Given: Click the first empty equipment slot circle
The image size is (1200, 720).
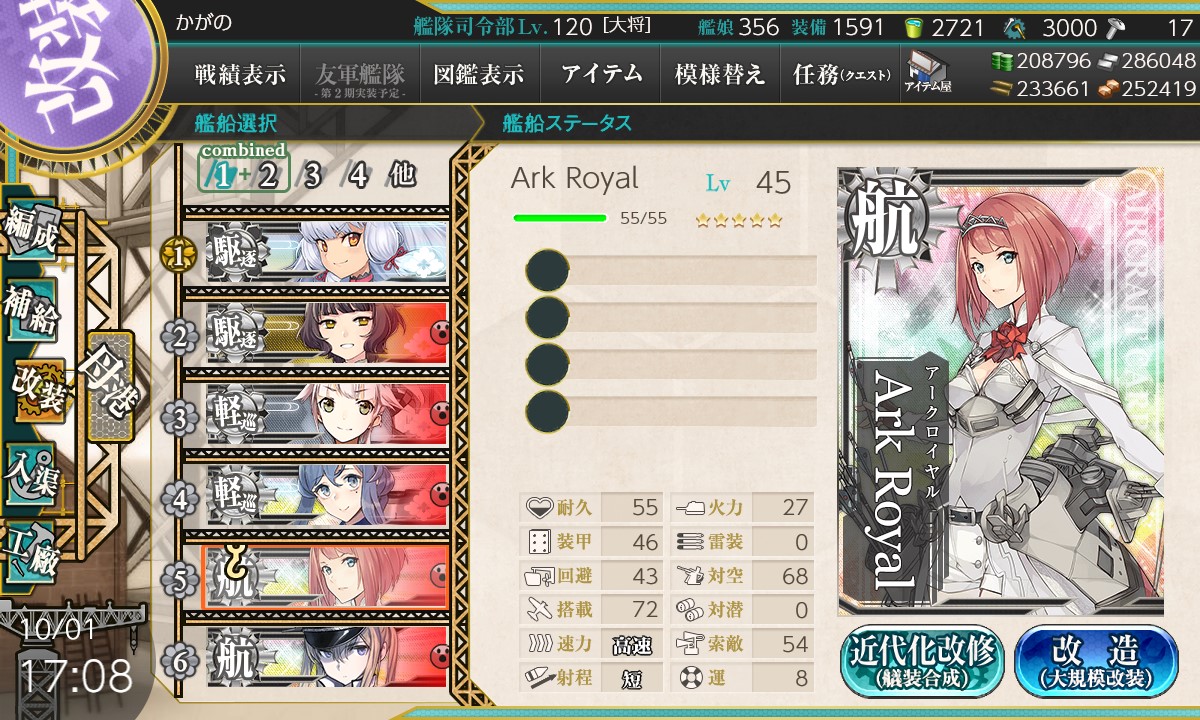Looking at the screenshot, I should coord(547,271).
